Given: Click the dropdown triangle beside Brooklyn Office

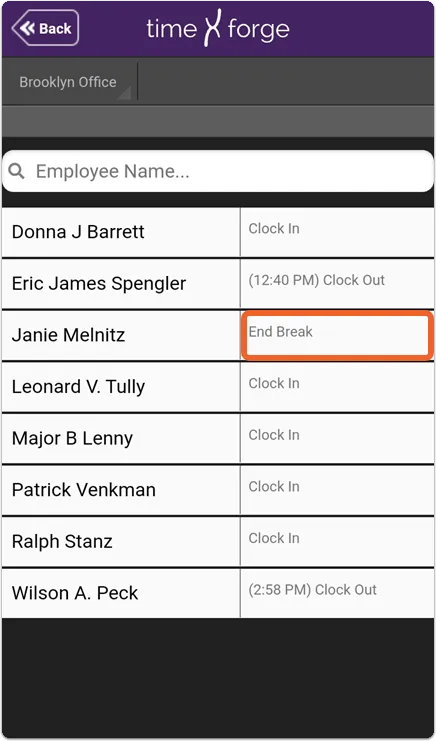Looking at the screenshot, I should pyautogui.click(x=124, y=93).
